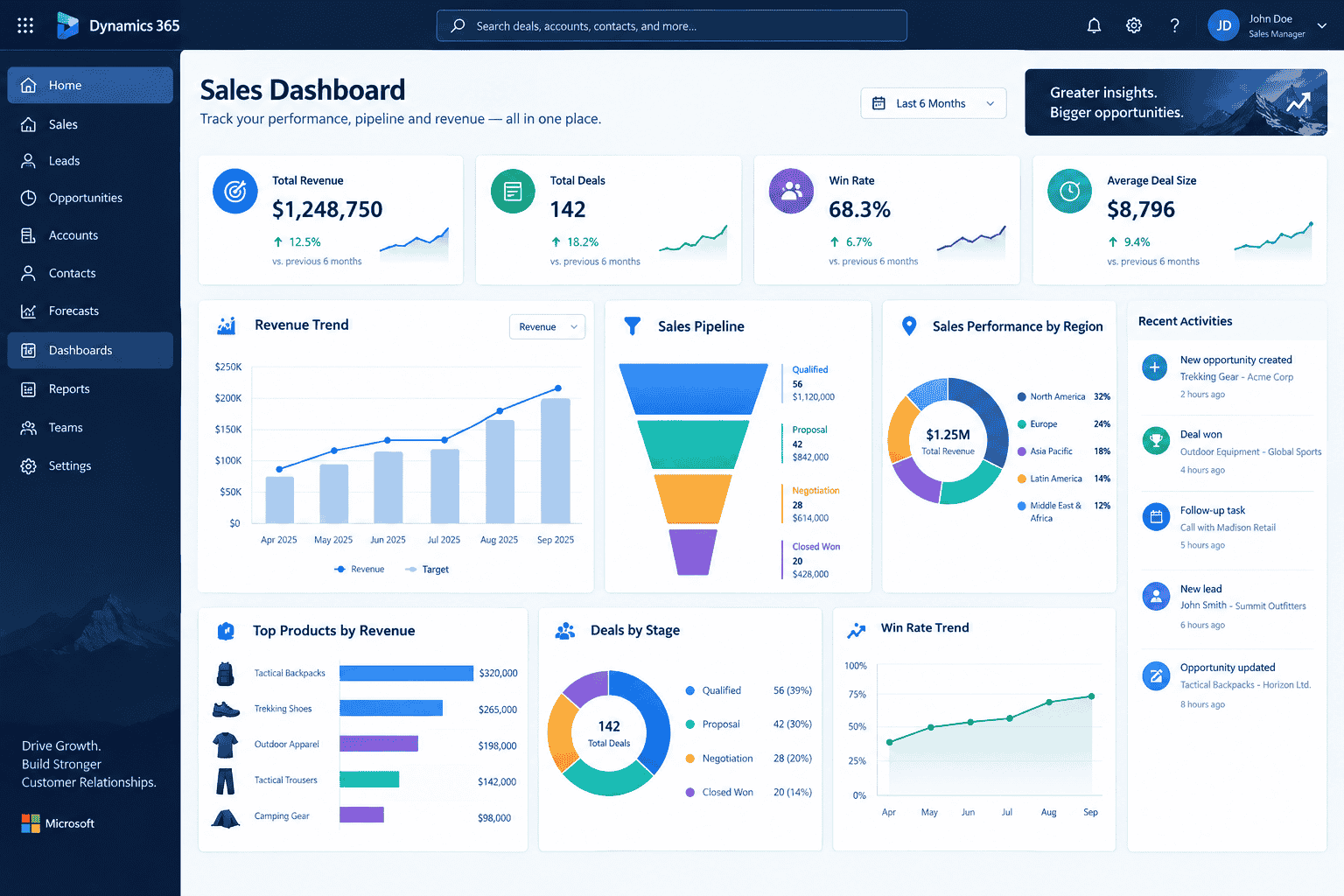Click the Sep 2025 revenue bar
The width and height of the screenshot is (1344, 896).
(556, 460)
